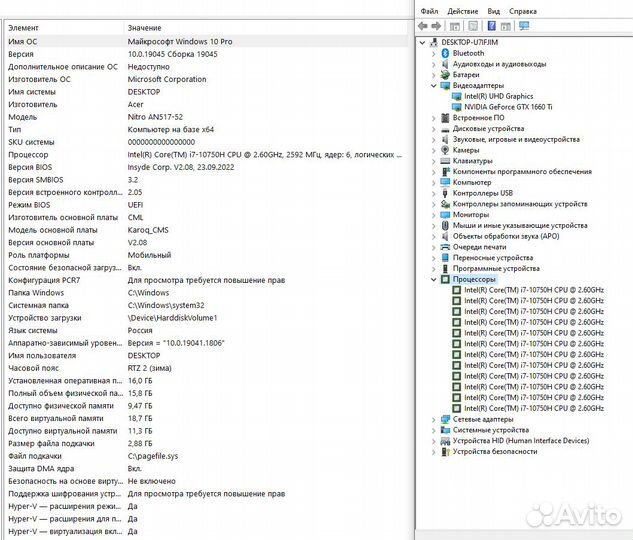633x540 pixels.
Task: Expand the Камеры category arrow
Action: [434, 151]
